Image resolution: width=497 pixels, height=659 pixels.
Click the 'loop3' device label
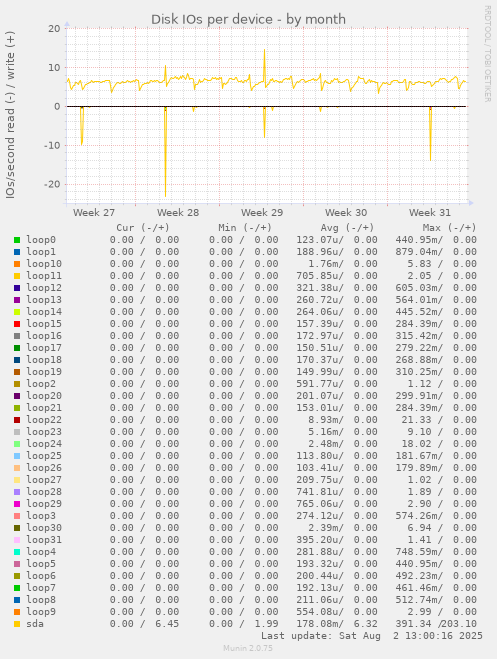[x=41, y=515]
